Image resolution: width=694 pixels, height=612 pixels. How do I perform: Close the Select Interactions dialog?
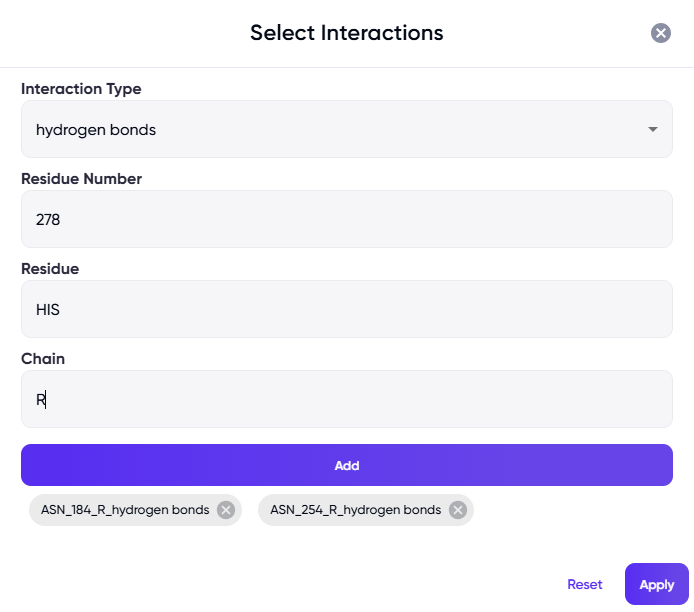point(661,33)
